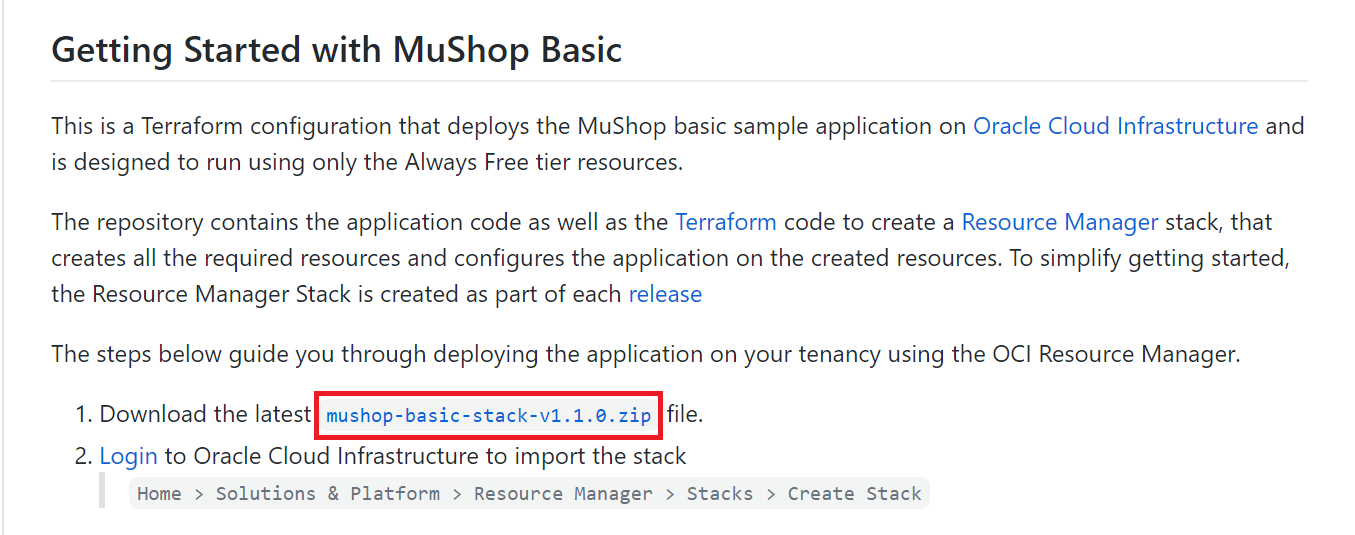Click the Home > Solutions & Platform breadcrumb code text
Screen dimensions: 1355x535
pos(529,493)
